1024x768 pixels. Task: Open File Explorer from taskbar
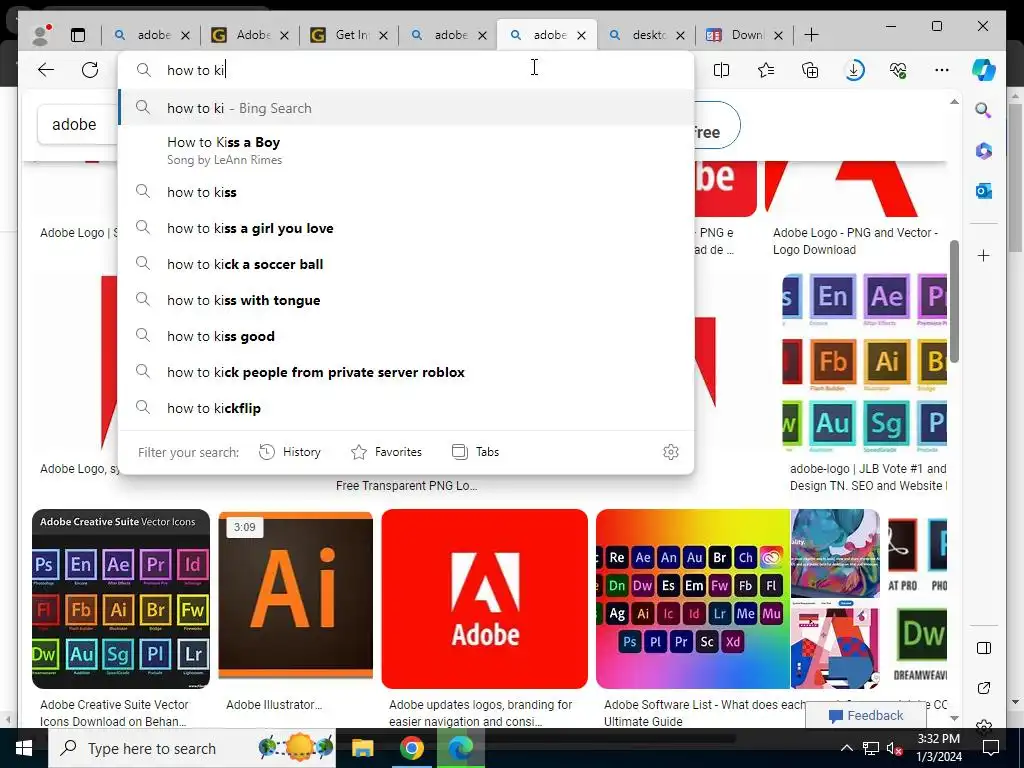[362, 748]
